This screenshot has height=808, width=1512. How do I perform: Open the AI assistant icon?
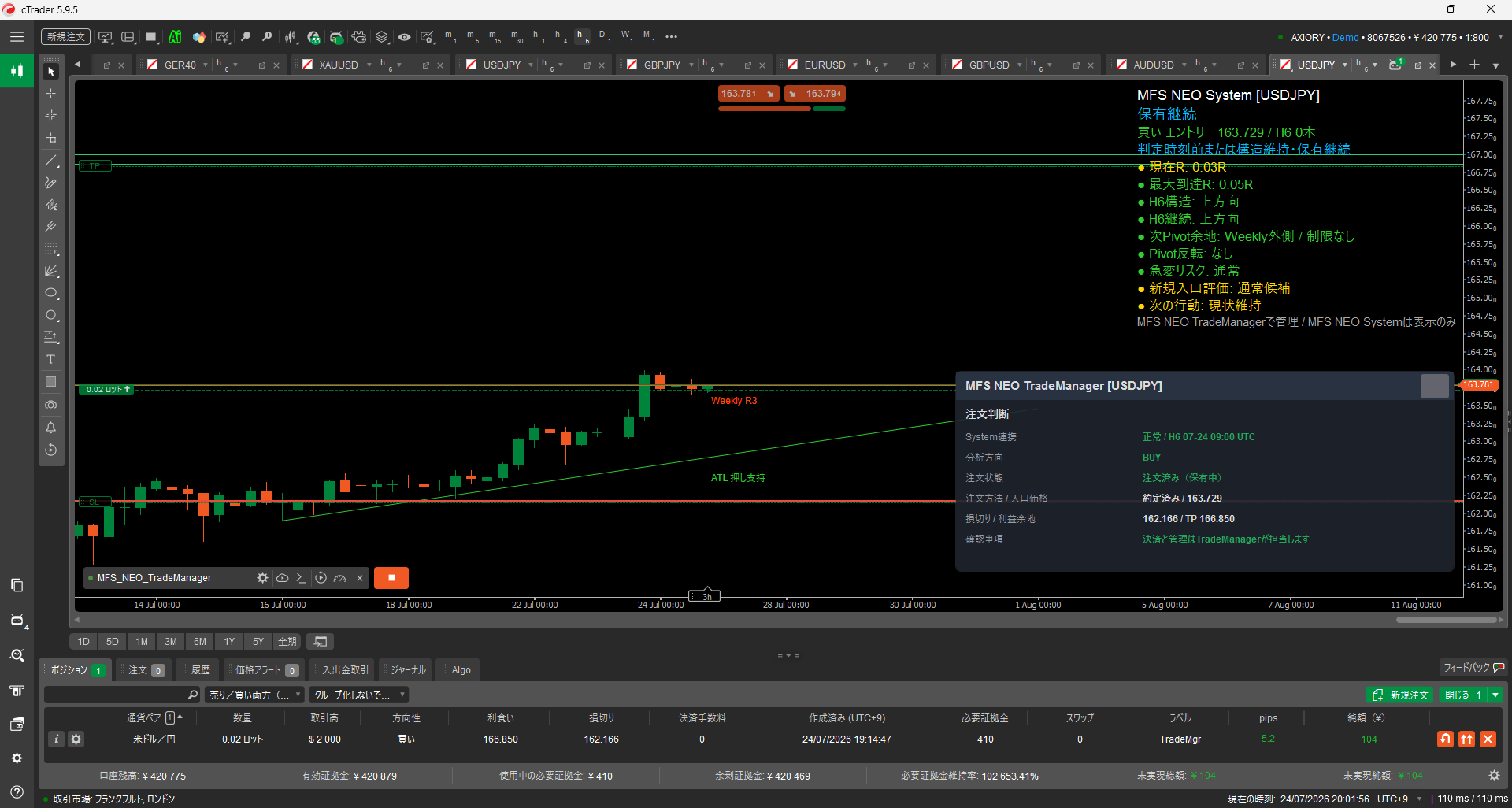coord(175,37)
